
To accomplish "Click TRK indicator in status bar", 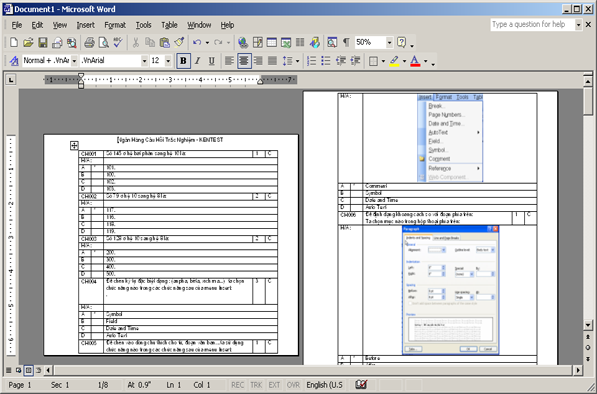I will [x=256, y=385].
